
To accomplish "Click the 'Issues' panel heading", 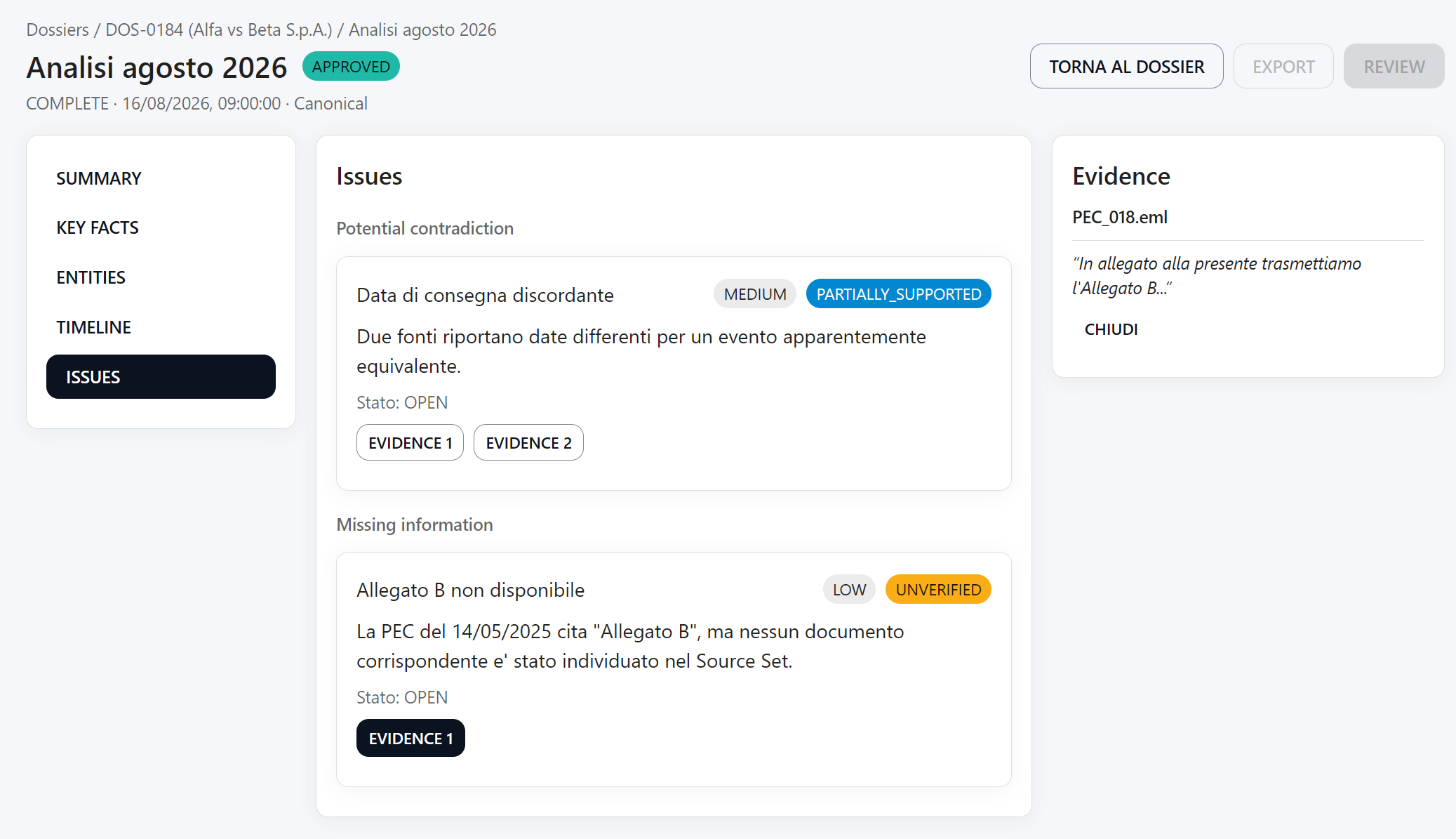I will (369, 176).
